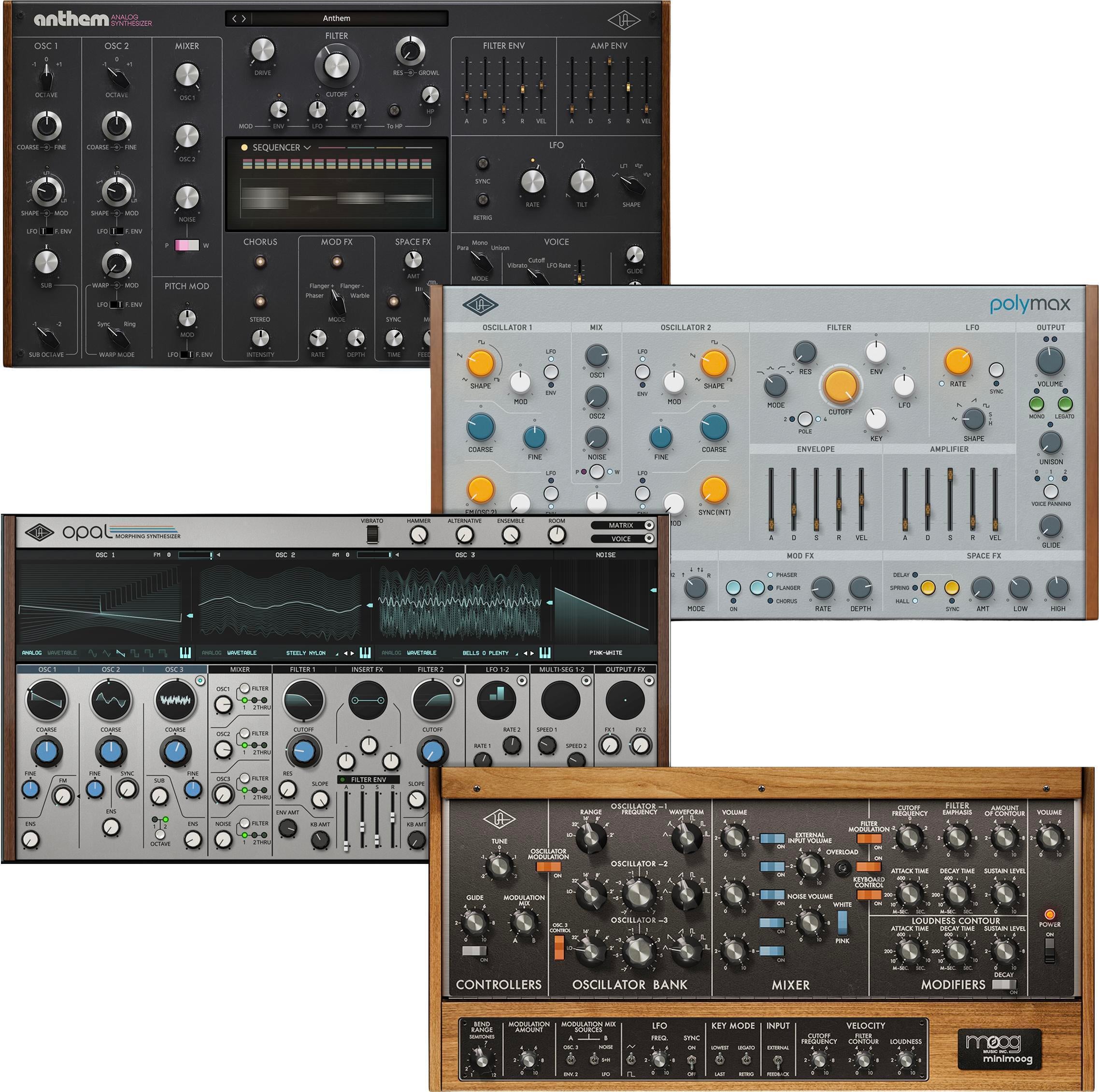Select the sawtooth waveform icon for Opal OSC 1

(121, 653)
